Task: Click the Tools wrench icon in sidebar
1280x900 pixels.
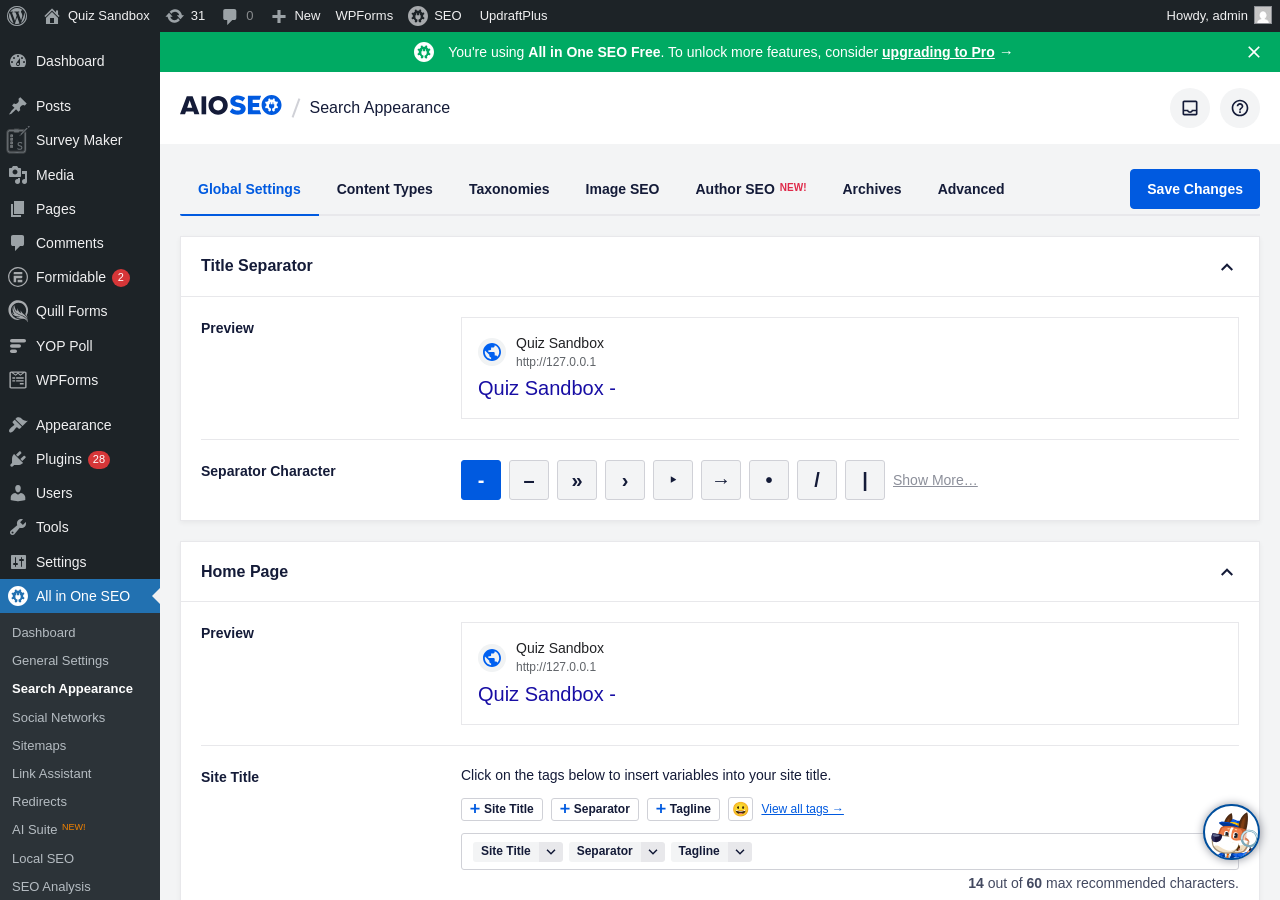Action: (18, 527)
